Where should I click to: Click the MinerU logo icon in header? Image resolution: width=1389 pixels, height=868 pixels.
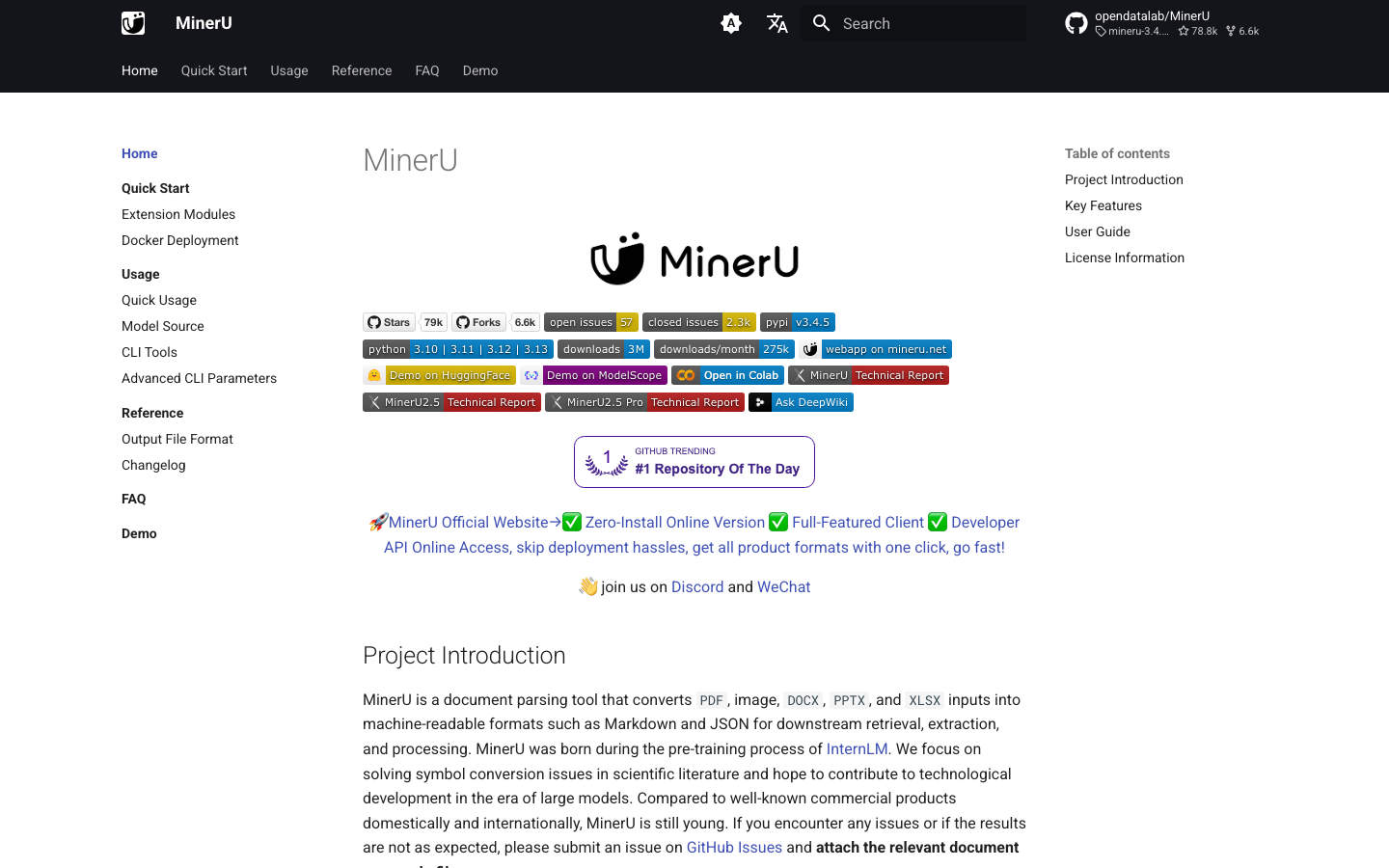[x=133, y=23]
